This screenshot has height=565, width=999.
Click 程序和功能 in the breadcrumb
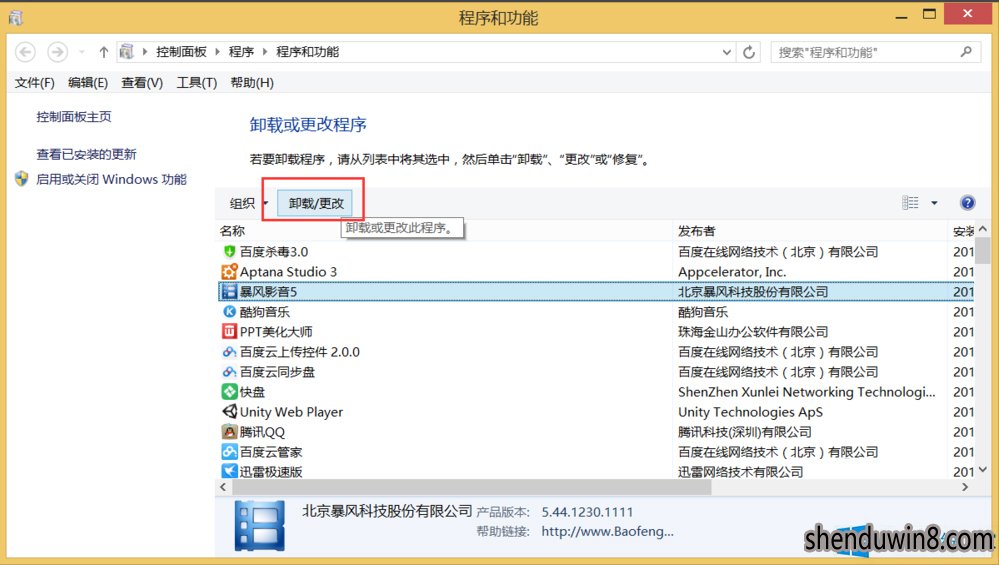(308, 52)
